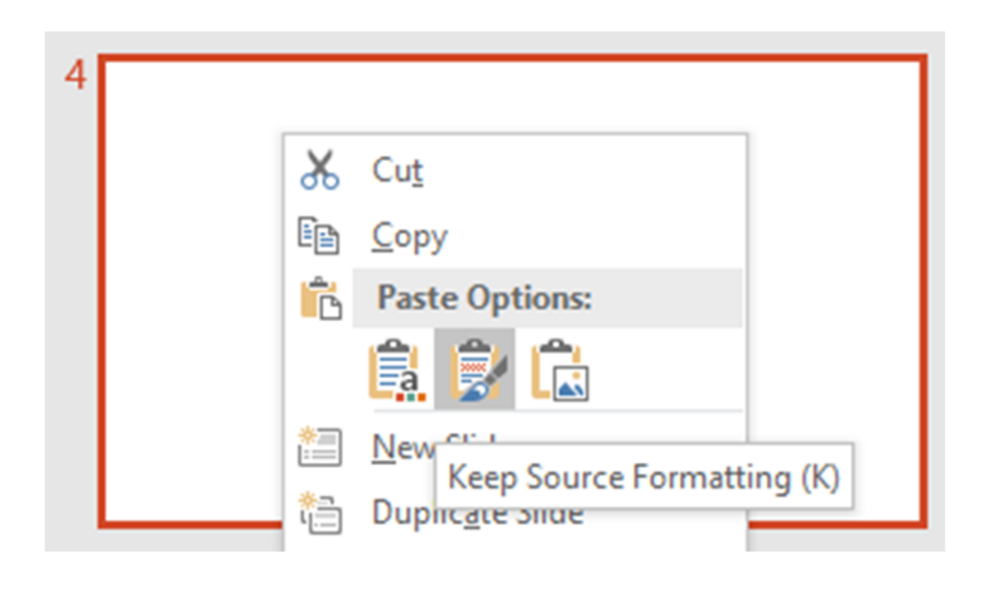Click the Duplicate Slide icon
990x604 pixels.
tap(320, 510)
